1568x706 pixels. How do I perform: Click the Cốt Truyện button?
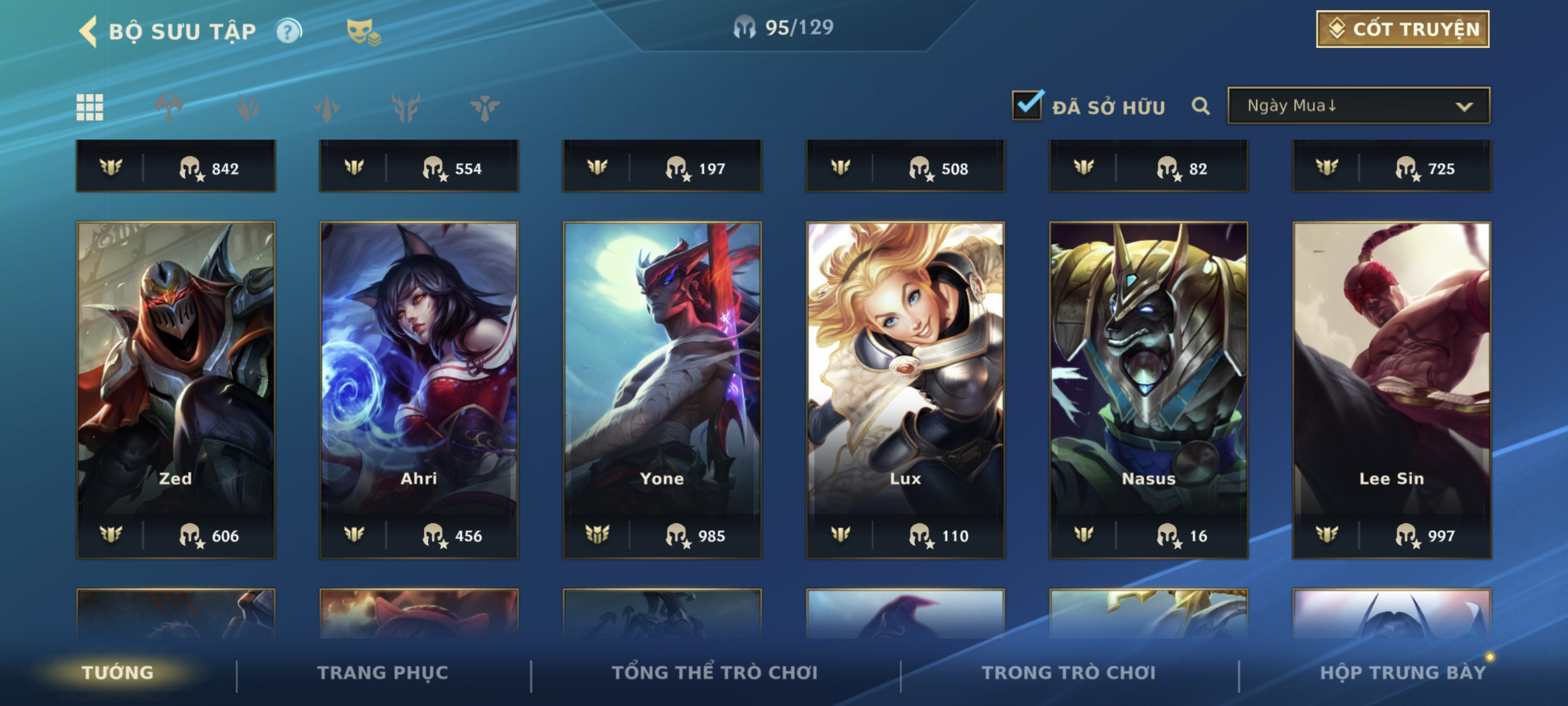pos(1402,29)
